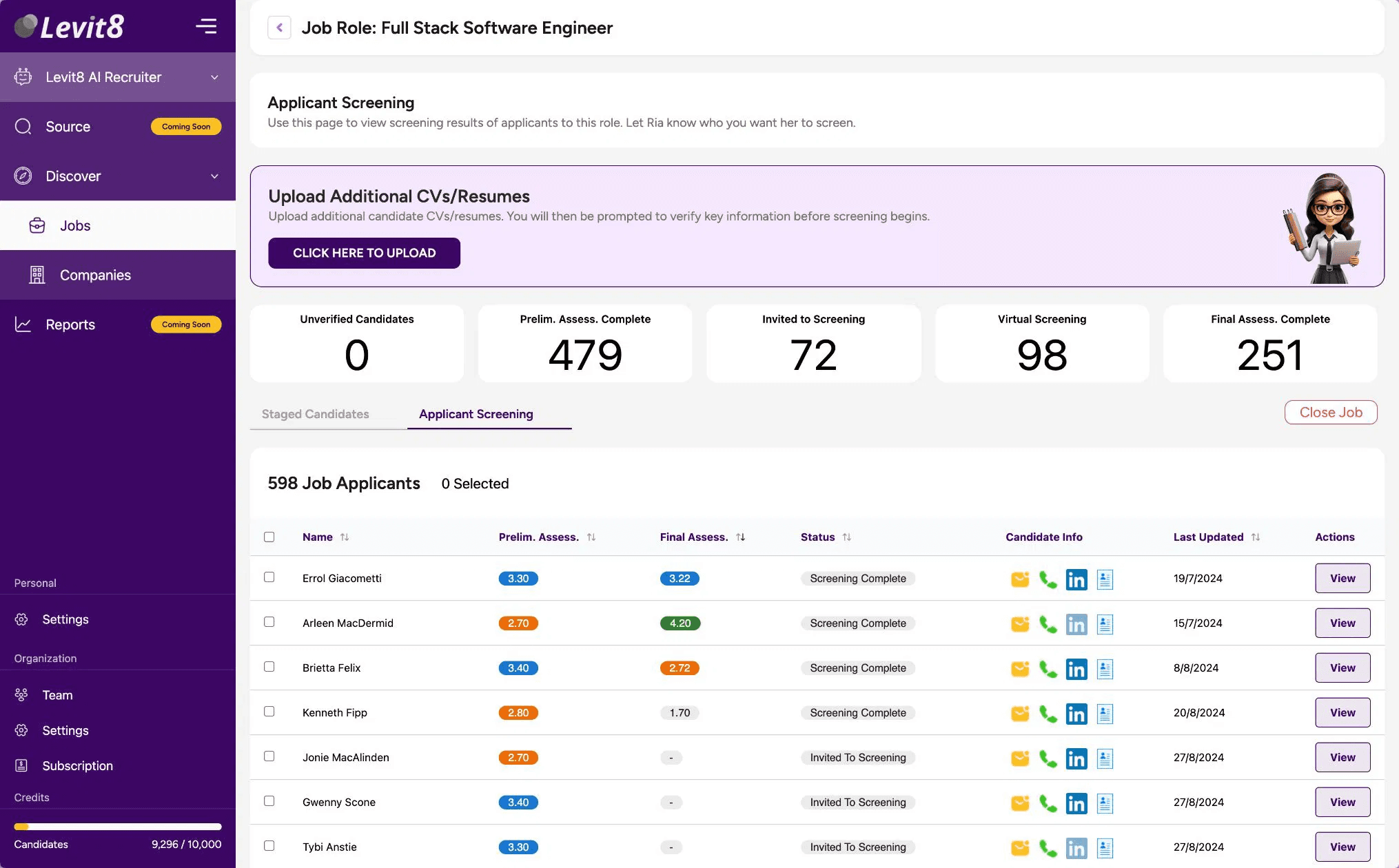Check the box for Errol Giacometti
The width and height of the screenshot is (1399, 868).
click(x=269, y=577)
